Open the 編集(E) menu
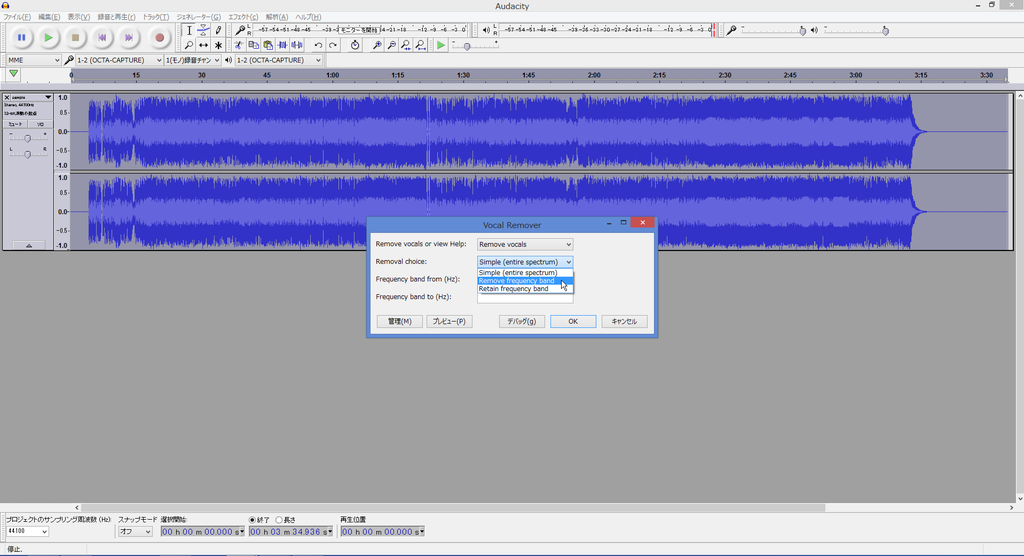 point(48,17)
